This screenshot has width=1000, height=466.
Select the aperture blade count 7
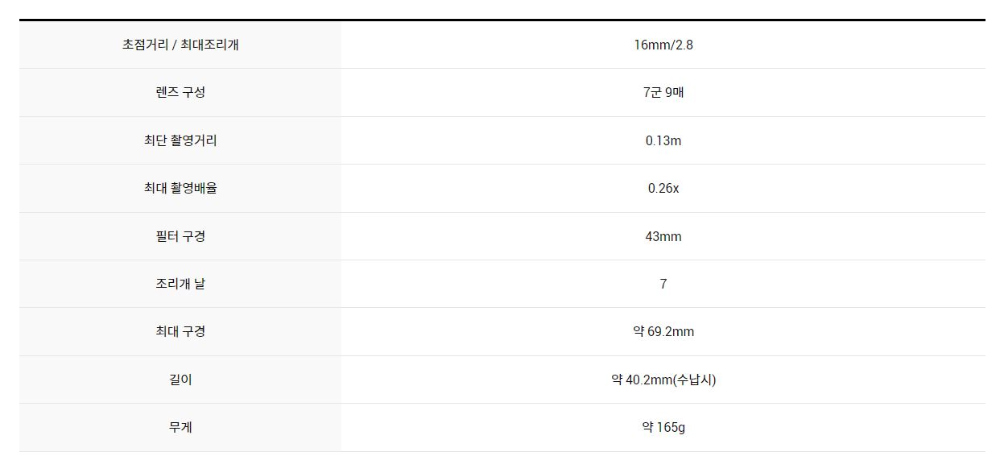[663, 284]
